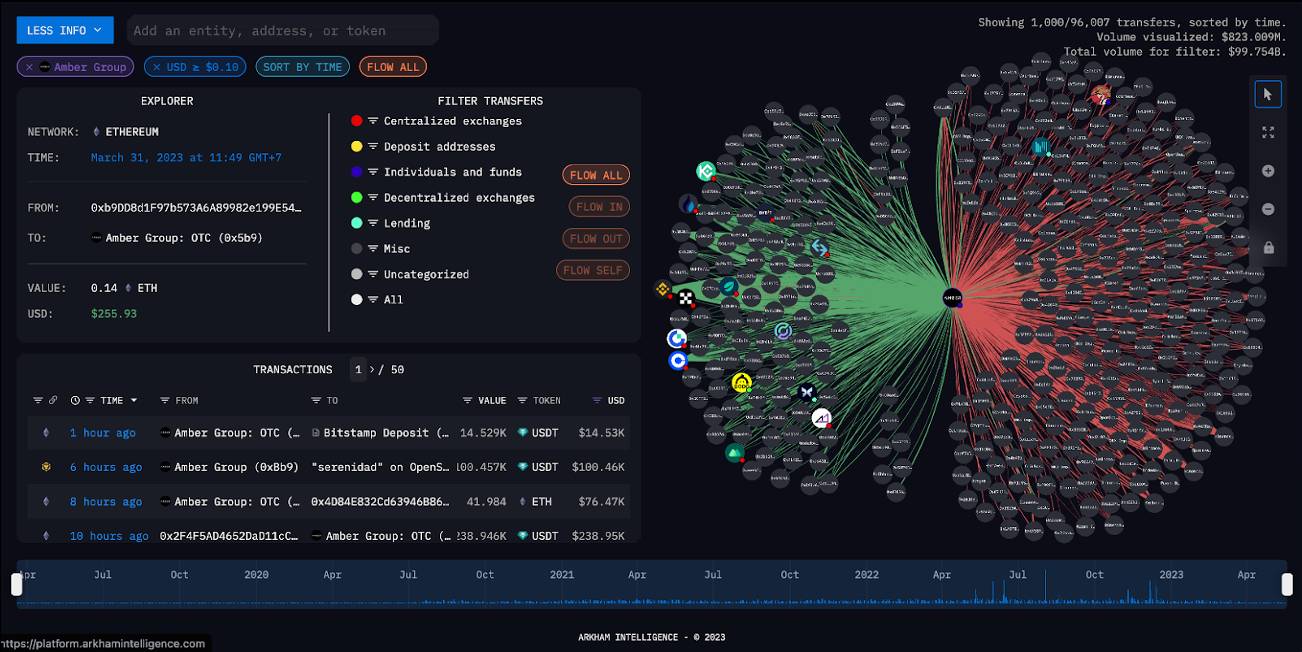Viewport: 1302px width, 652px height.
Task: Zoom in on the graph
Action: (x=1268, y=171)
